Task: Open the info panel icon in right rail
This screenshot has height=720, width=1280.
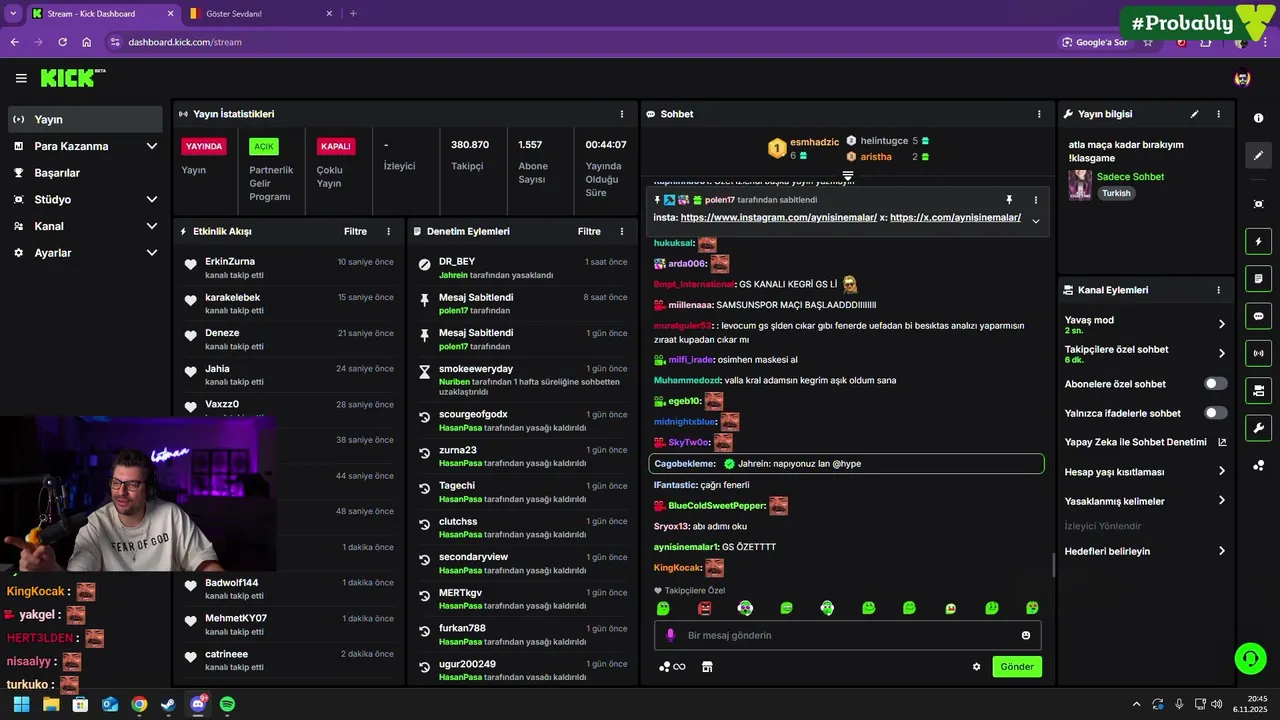Action: [x=1258, y=118]
